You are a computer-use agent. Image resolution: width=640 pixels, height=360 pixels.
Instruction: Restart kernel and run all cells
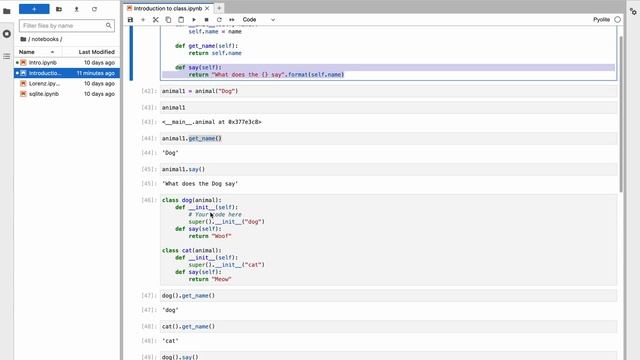[x=232, y=20]
